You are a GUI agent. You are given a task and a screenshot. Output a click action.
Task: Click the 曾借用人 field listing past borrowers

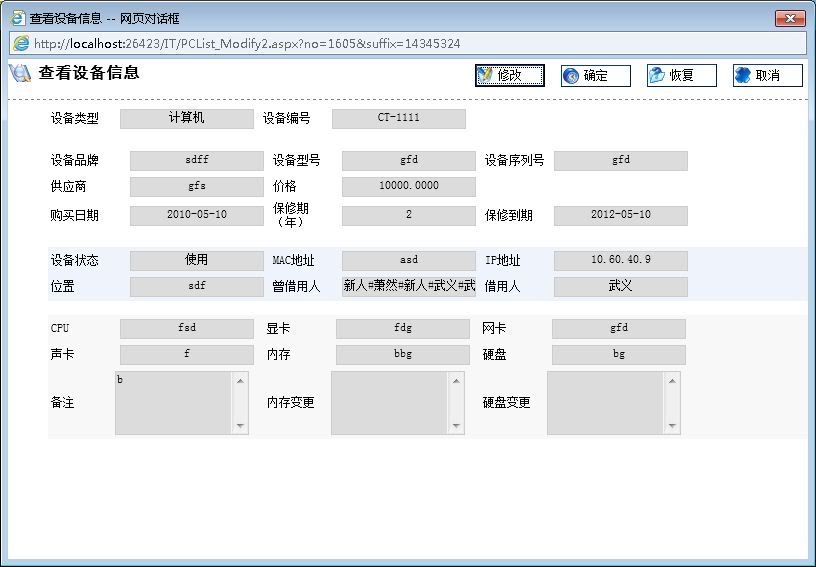pos(409,287)
